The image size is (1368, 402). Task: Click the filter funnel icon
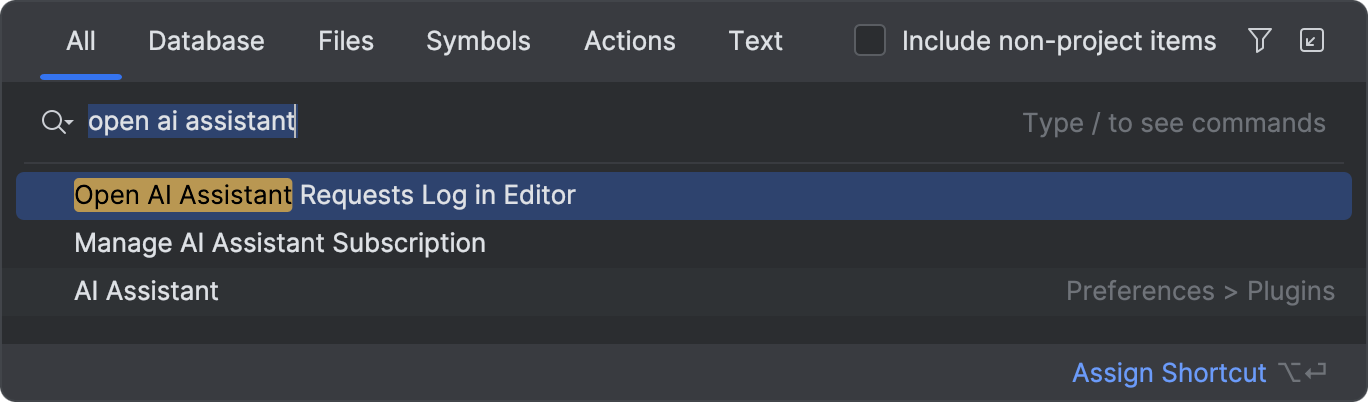click(x=1260, y=41)
